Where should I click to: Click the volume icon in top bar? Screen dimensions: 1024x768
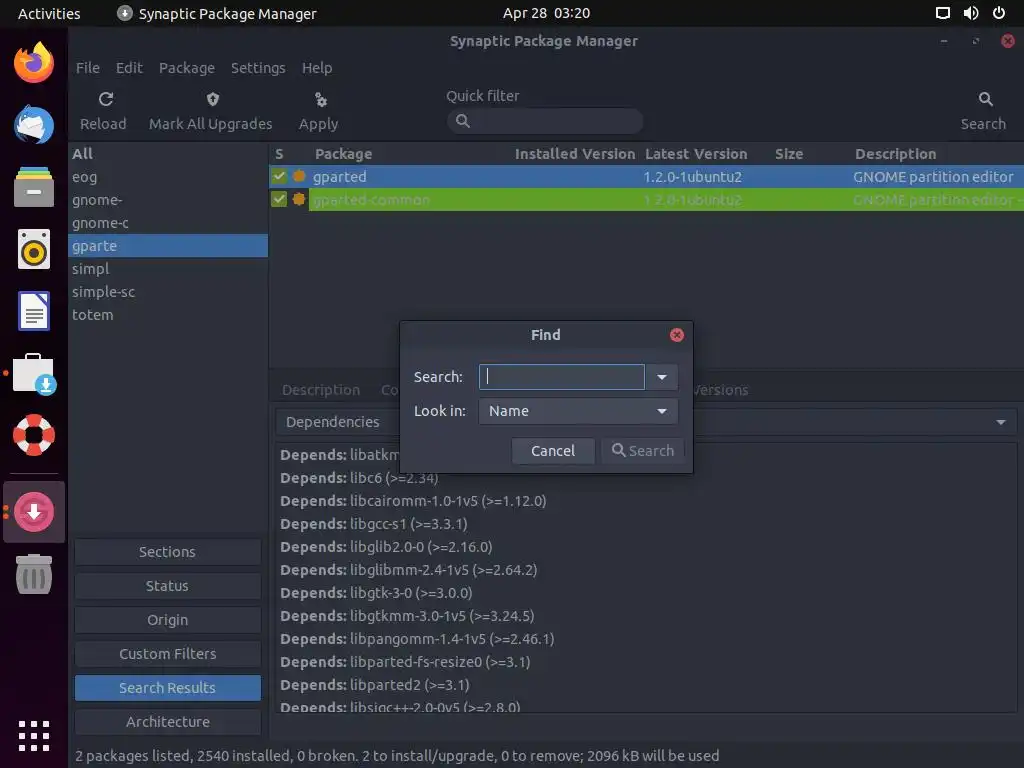[x=971, y=13]
